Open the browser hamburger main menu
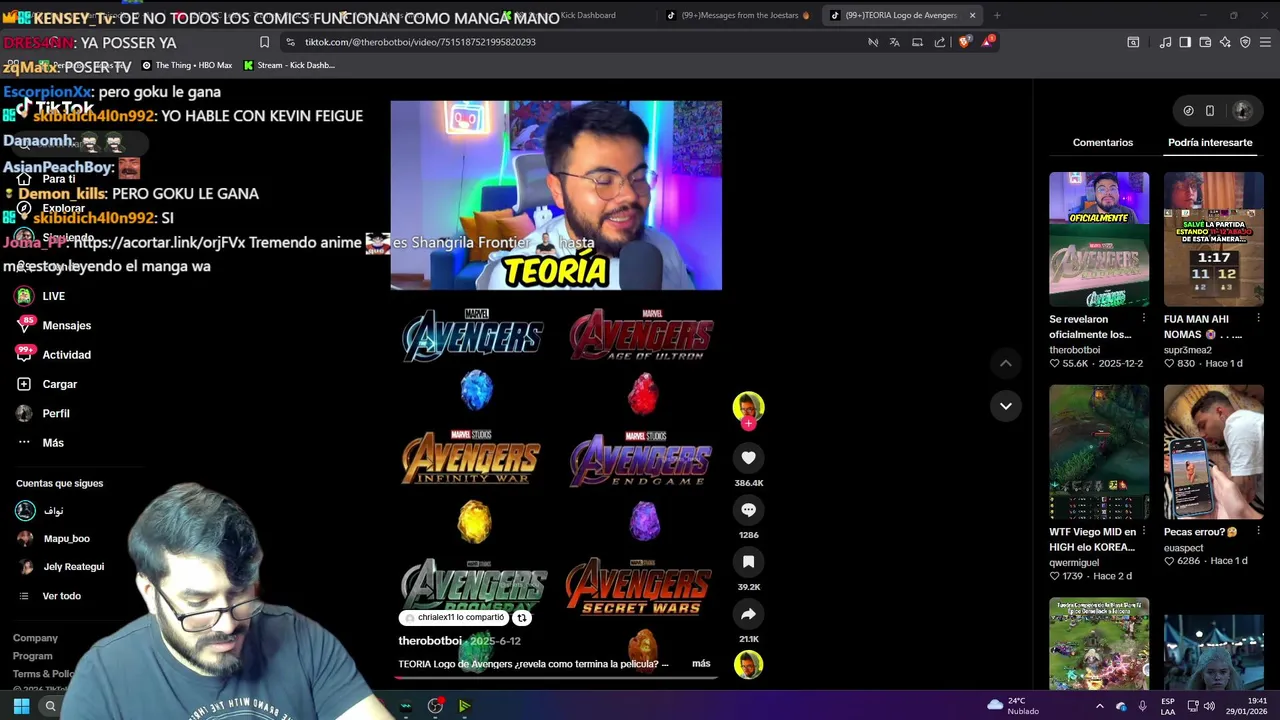 [1265, 42]
